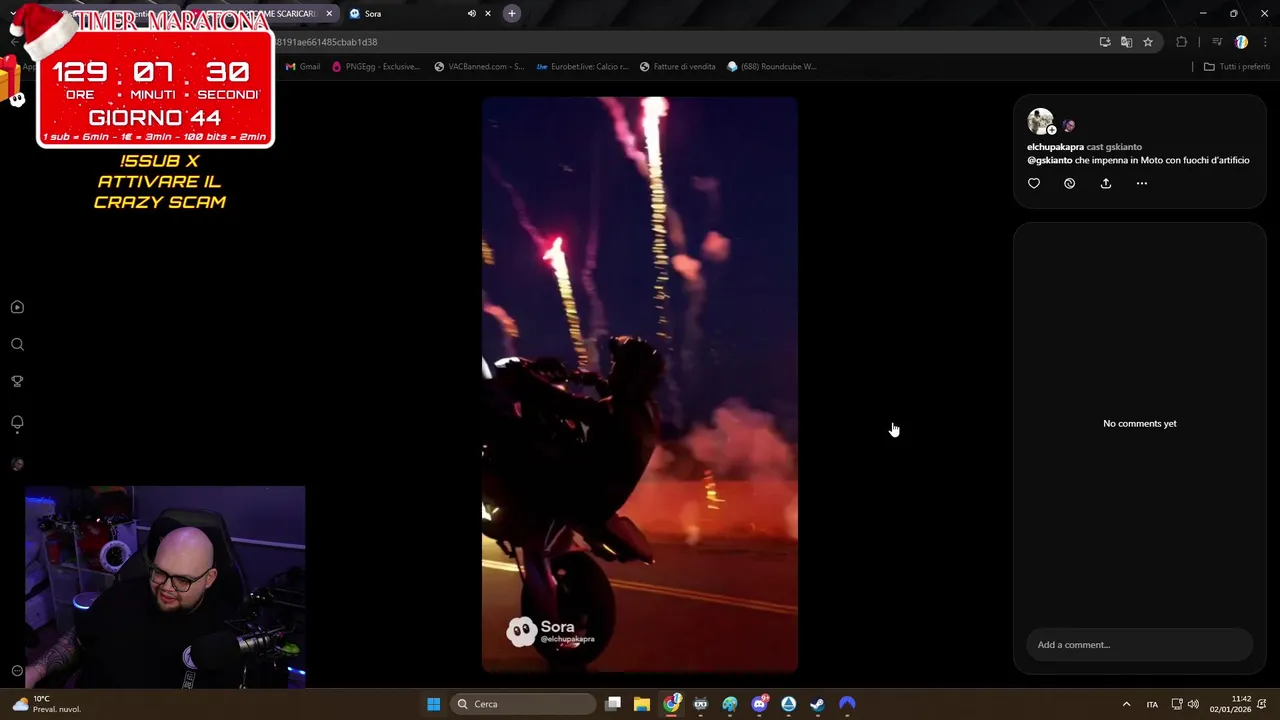Close the Sora browser tab
The image size is (1280, 720).
(488, 14)
